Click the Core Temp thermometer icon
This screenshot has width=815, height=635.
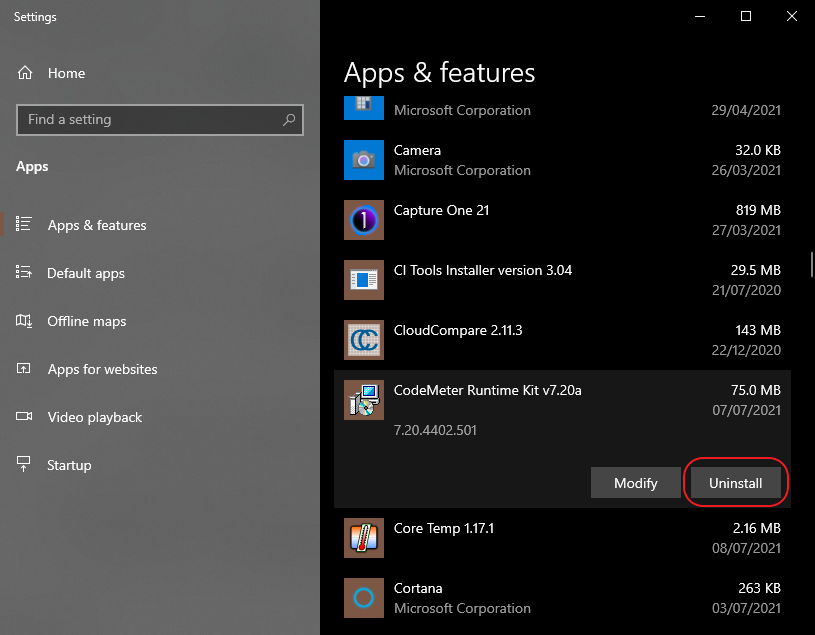364,538
